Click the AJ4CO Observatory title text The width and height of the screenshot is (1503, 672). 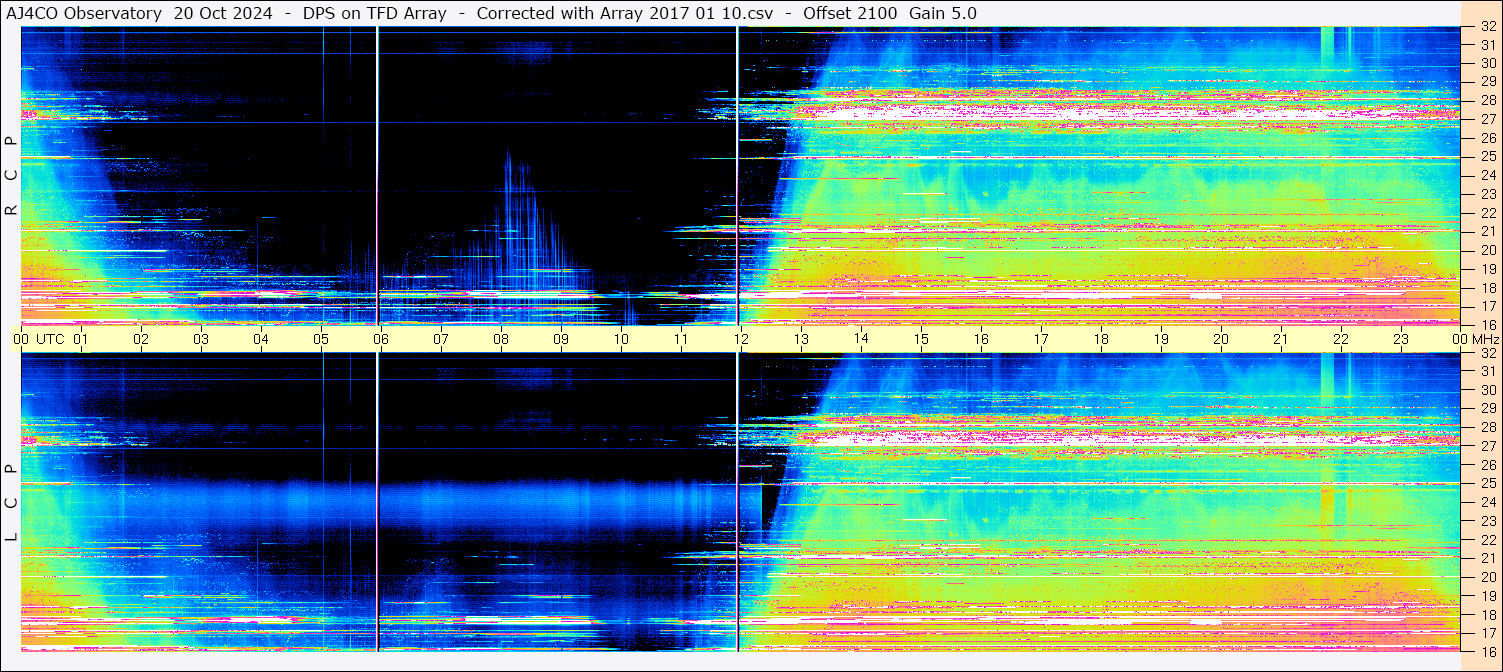[83, 13]
